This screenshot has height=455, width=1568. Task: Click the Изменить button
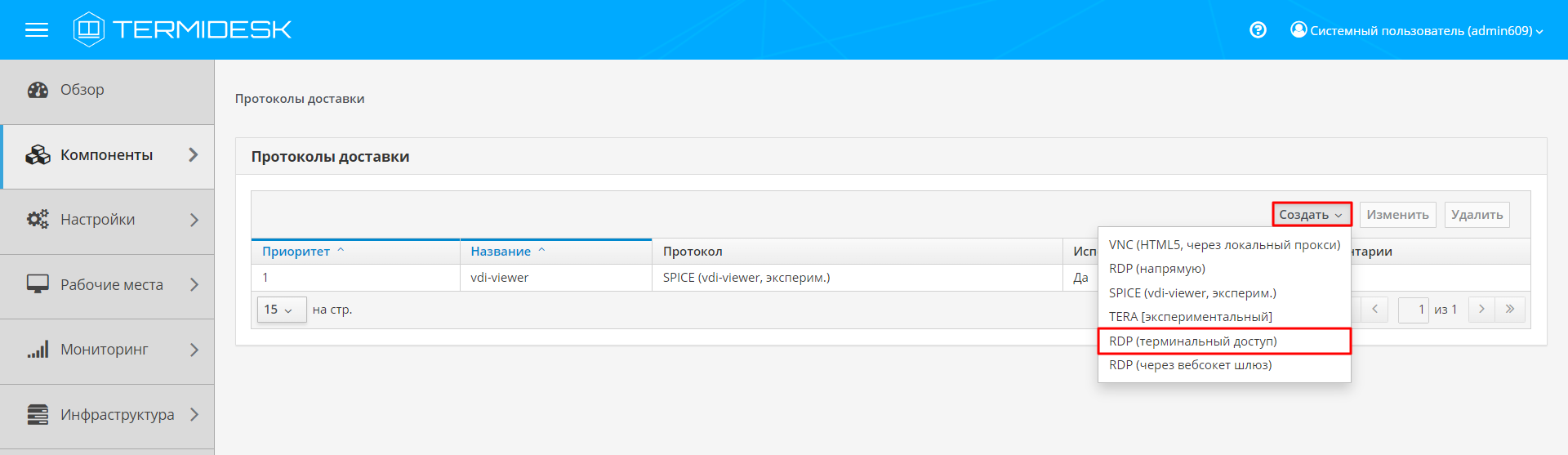pos(1397,215)
